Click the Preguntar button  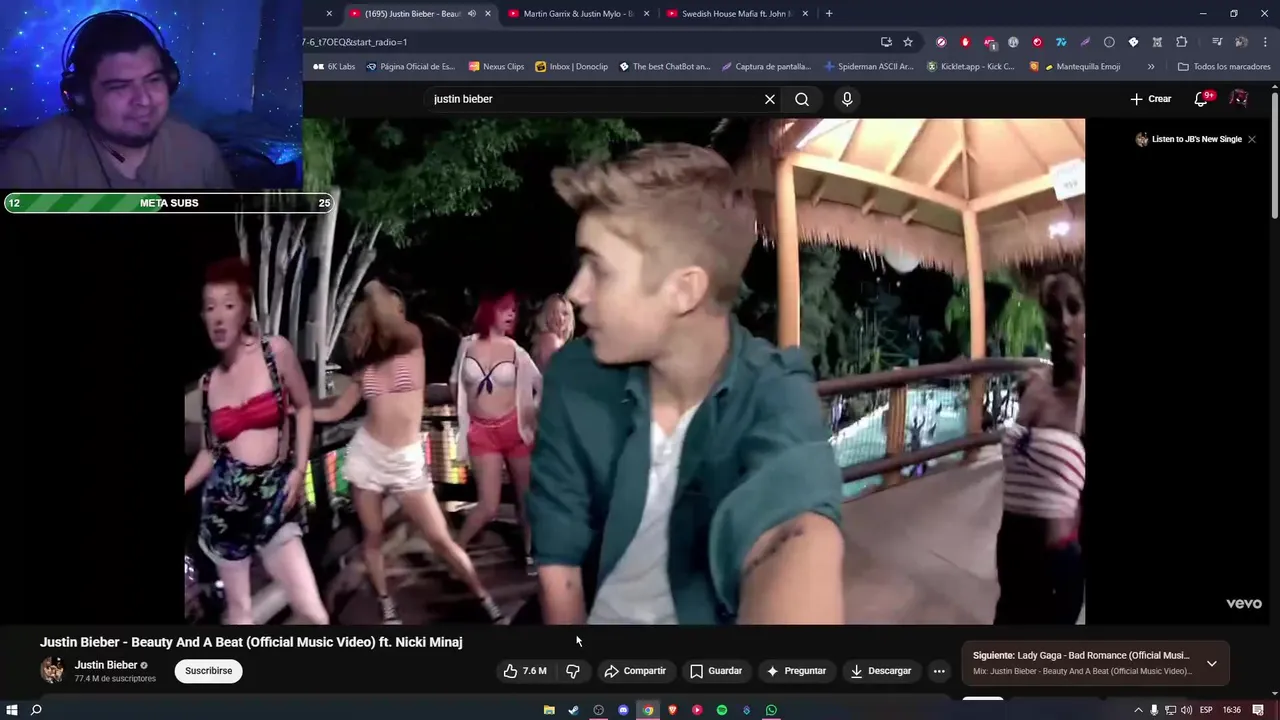[797, 671]
